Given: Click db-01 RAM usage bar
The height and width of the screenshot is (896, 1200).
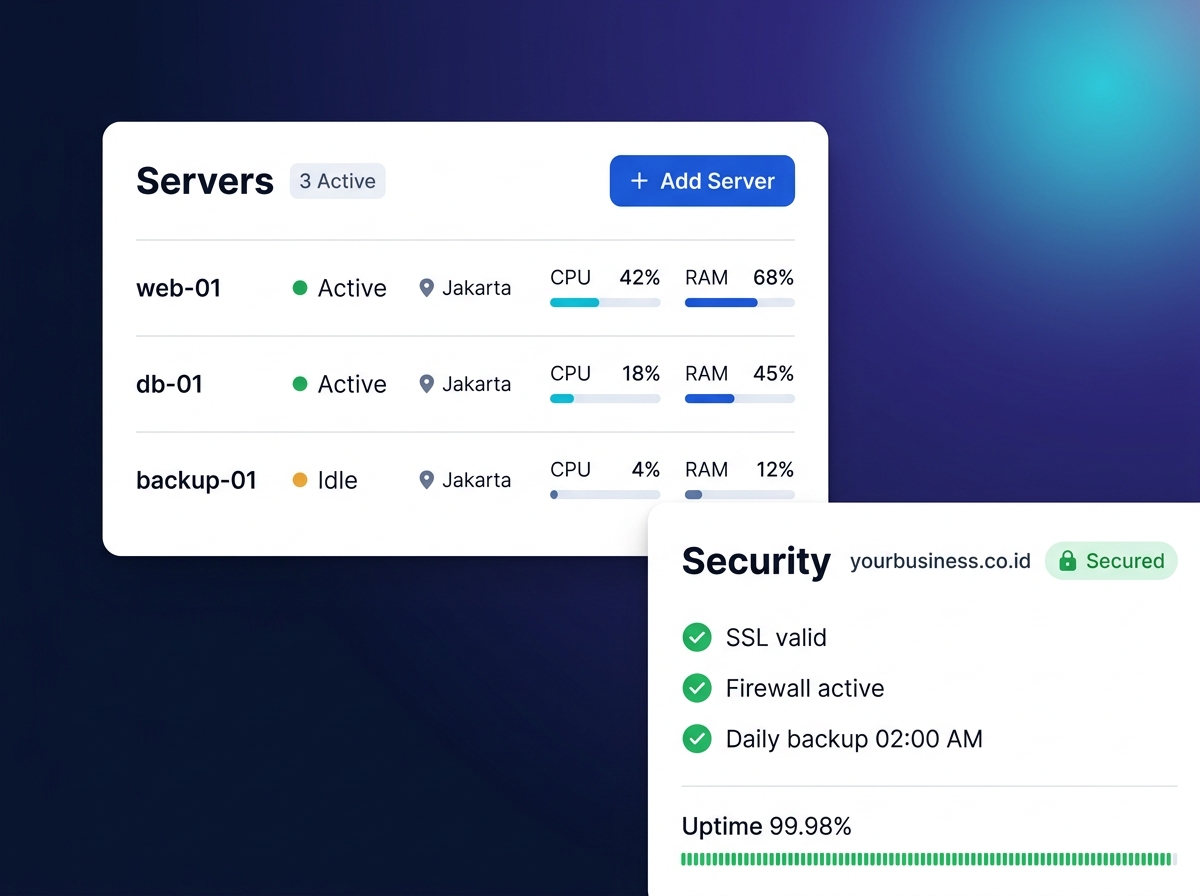Looking at the screenshot, I should tap(740, 398).
